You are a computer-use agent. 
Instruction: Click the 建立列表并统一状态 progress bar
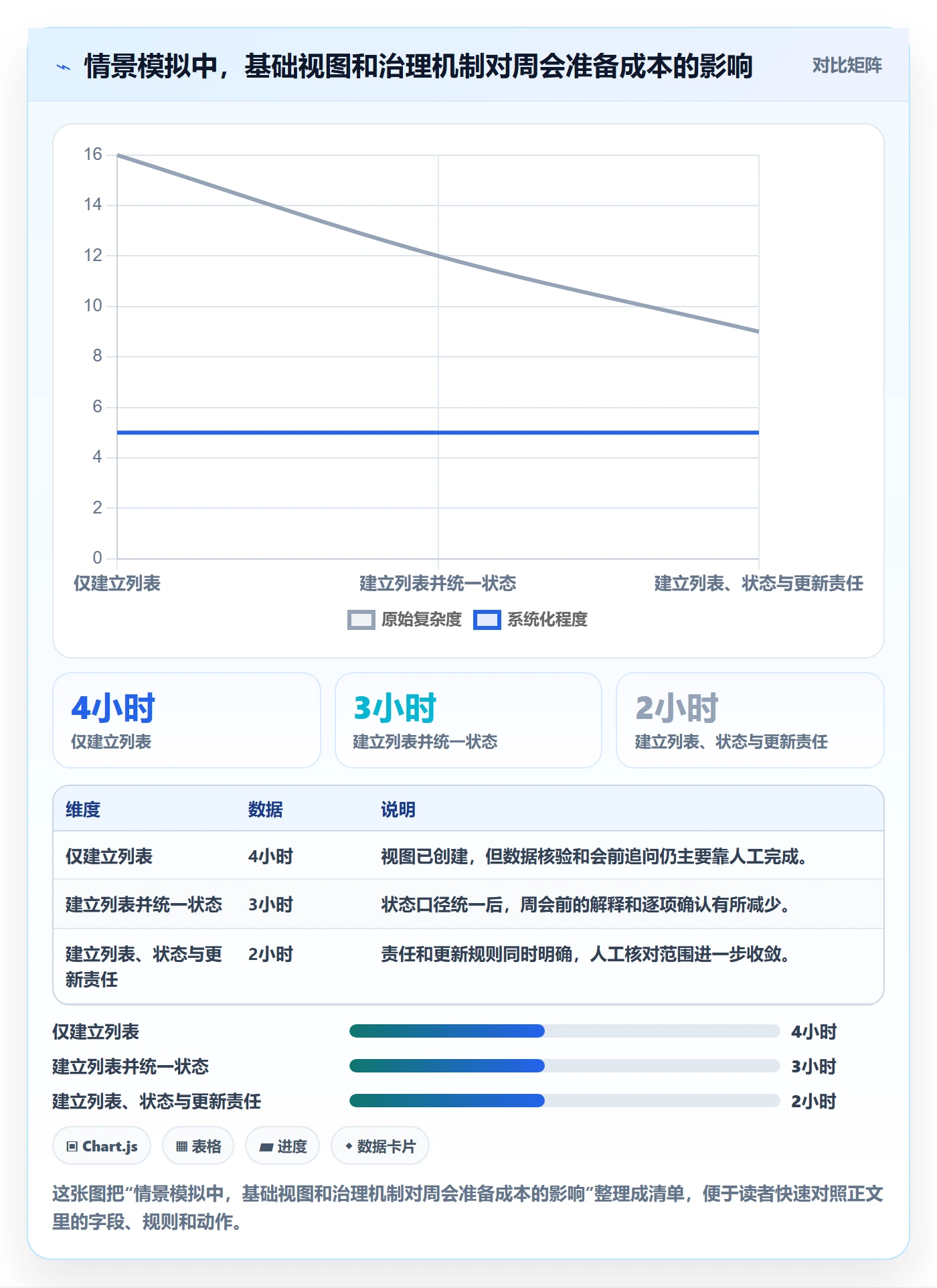(565, 1066)
